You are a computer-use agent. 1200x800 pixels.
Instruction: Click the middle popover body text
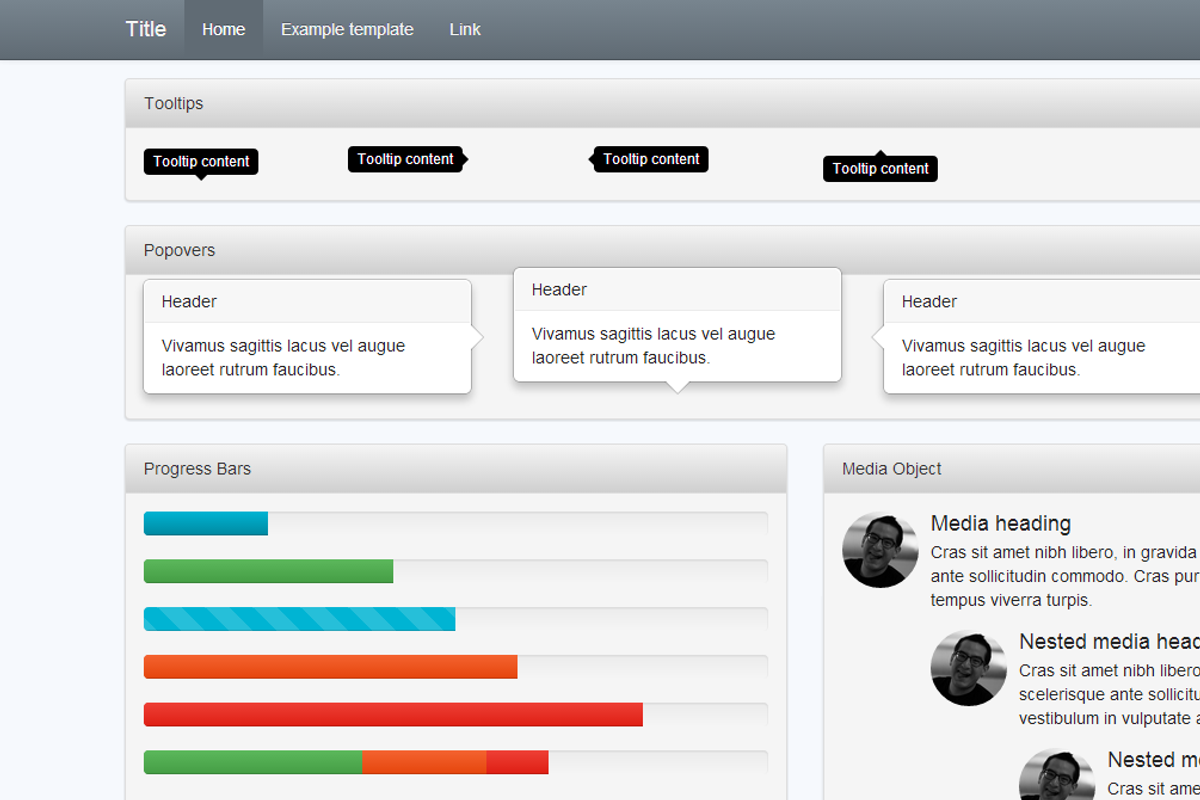[x=651, y=345]
